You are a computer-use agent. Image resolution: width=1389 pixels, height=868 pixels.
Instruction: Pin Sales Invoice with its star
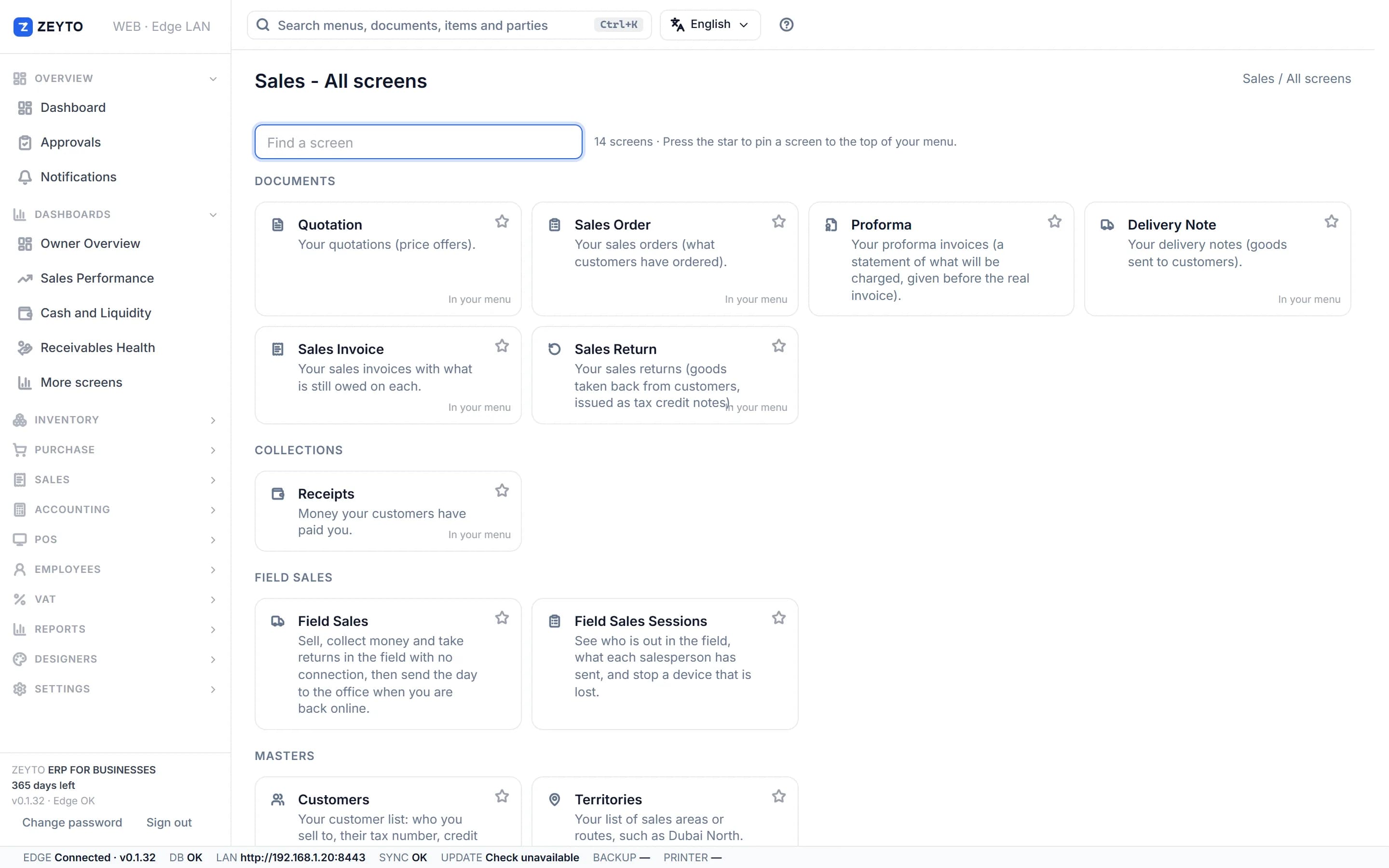coord(502,346)
